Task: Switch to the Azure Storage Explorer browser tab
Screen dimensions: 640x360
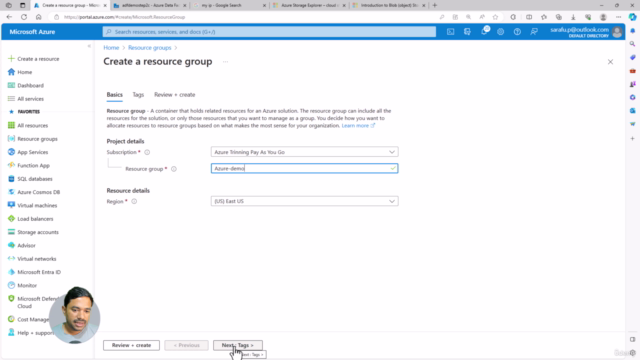Action: 309,5
